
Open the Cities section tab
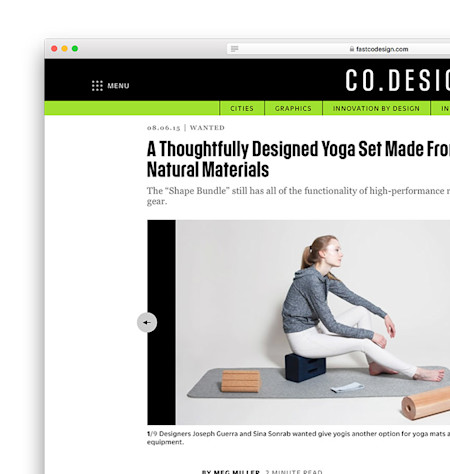[242, 108]
